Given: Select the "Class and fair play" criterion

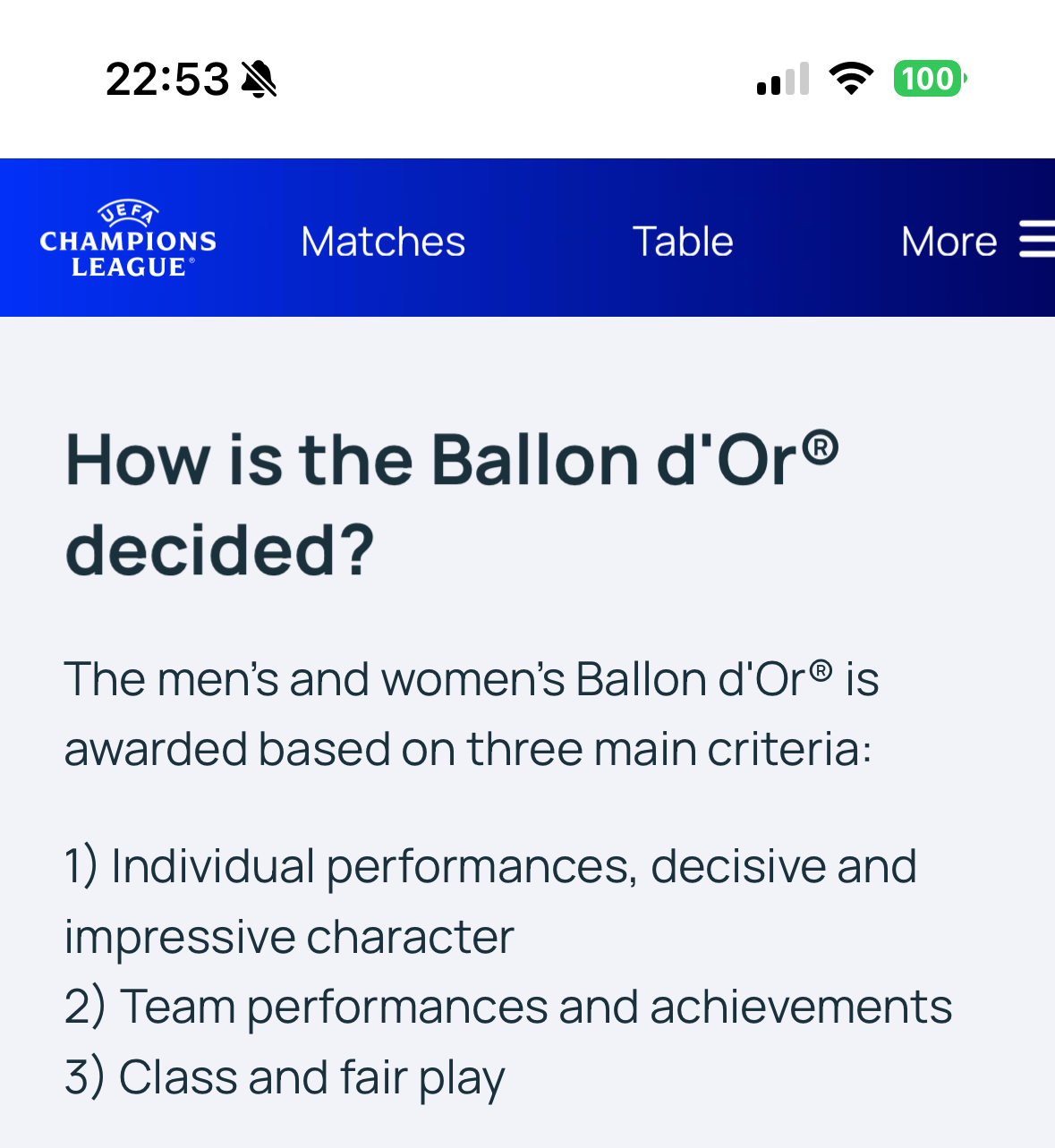Looking at the screenshot, I should pos(285,1076).
